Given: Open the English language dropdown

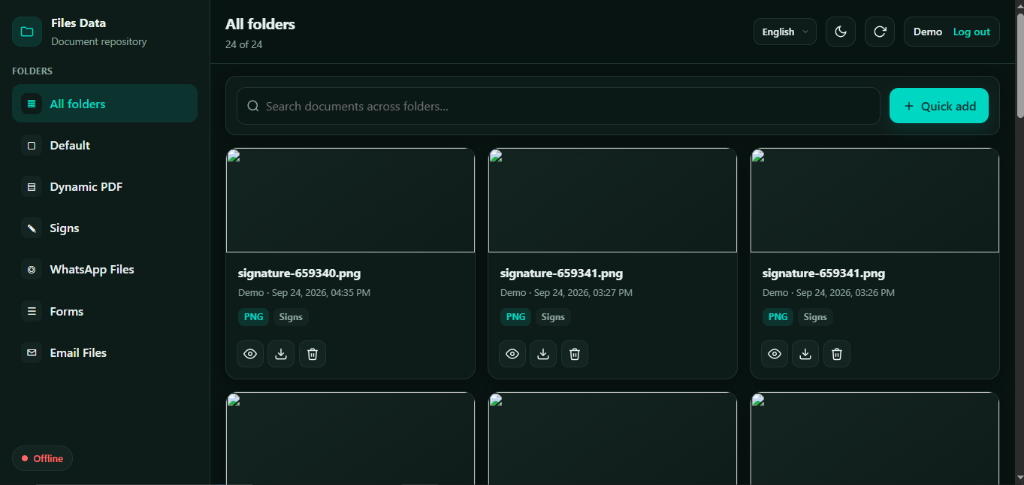Looking at the screenshot, I should click(x=785, y=32).
